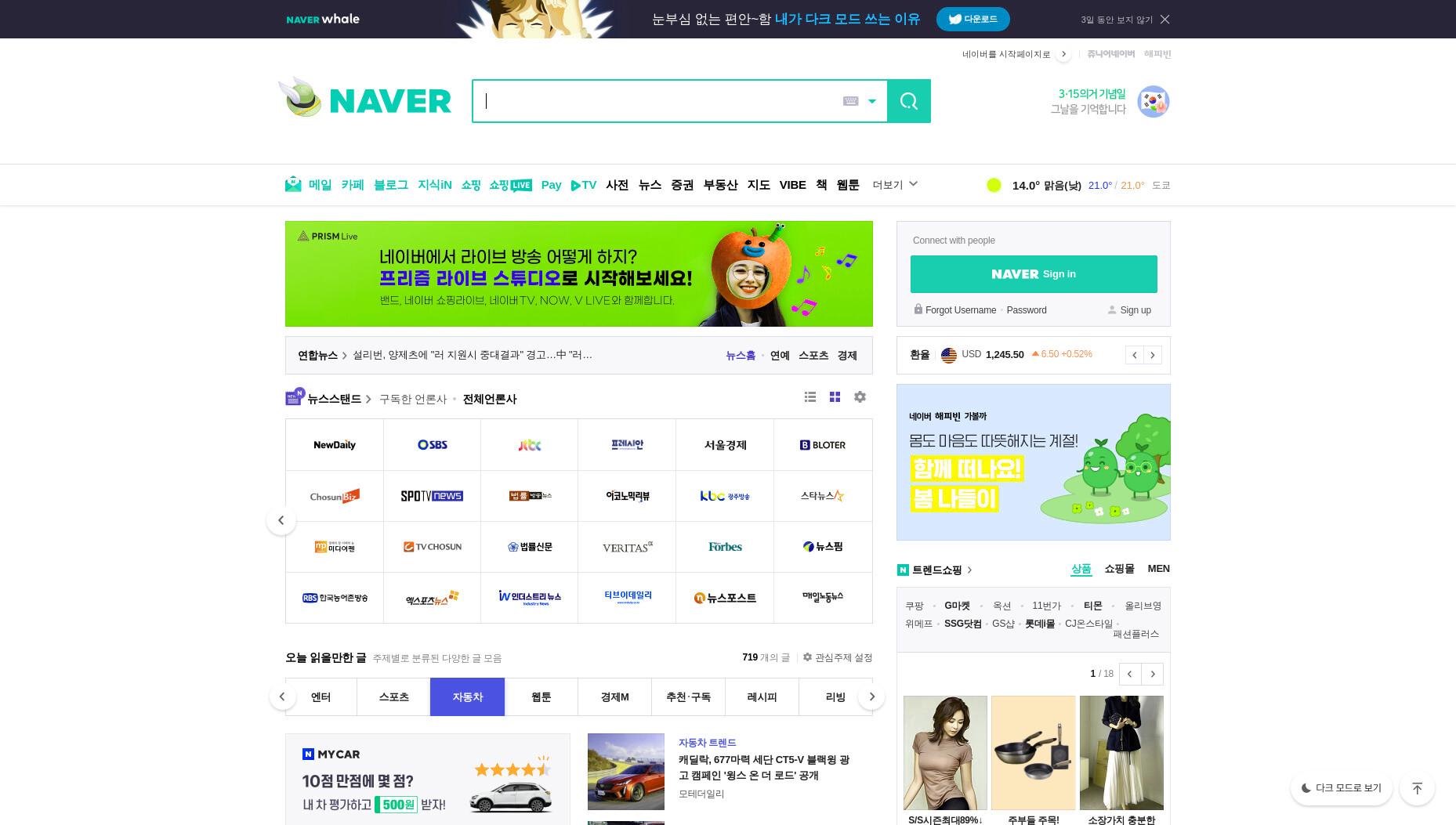Open the BLOTER press logo
1456x825 pixels.
pyautogui.click(x=823, y=445)
